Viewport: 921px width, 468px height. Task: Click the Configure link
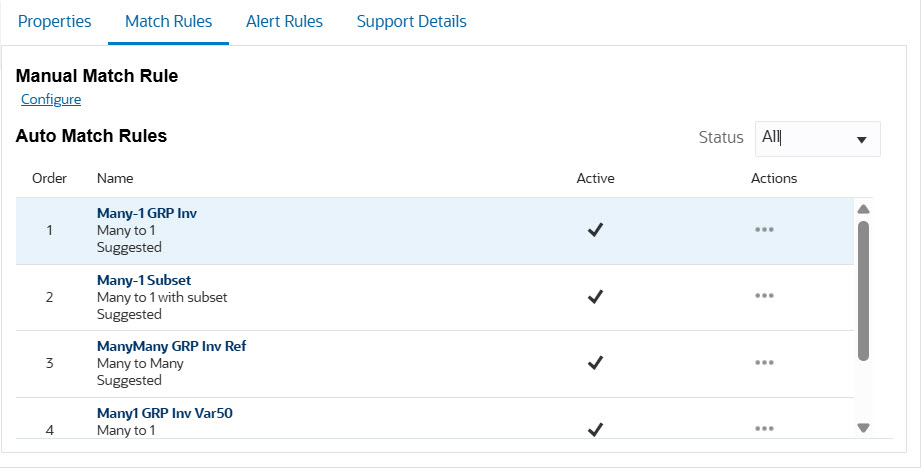[51, 99]
